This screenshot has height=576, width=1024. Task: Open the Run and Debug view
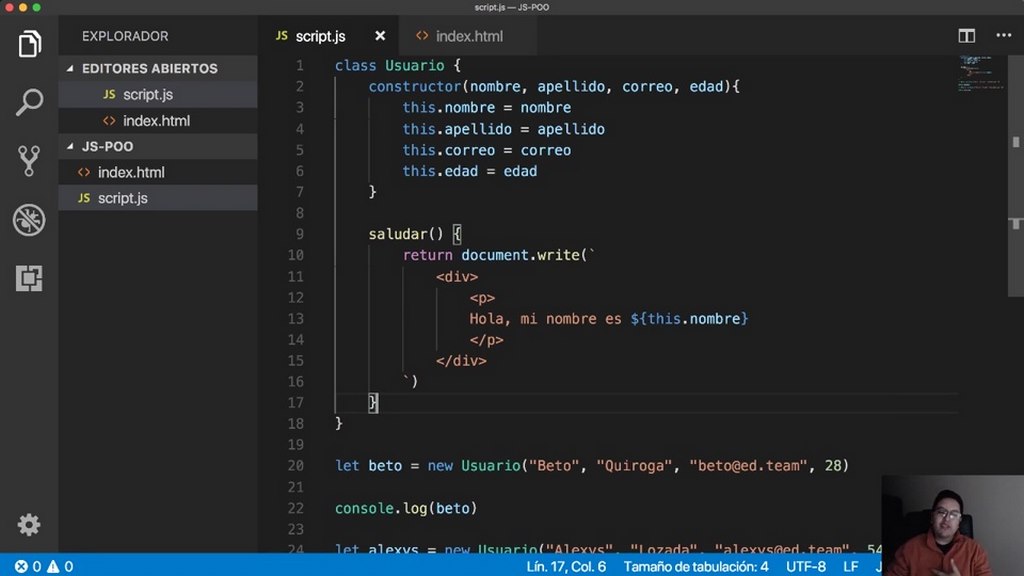[29, 220]
